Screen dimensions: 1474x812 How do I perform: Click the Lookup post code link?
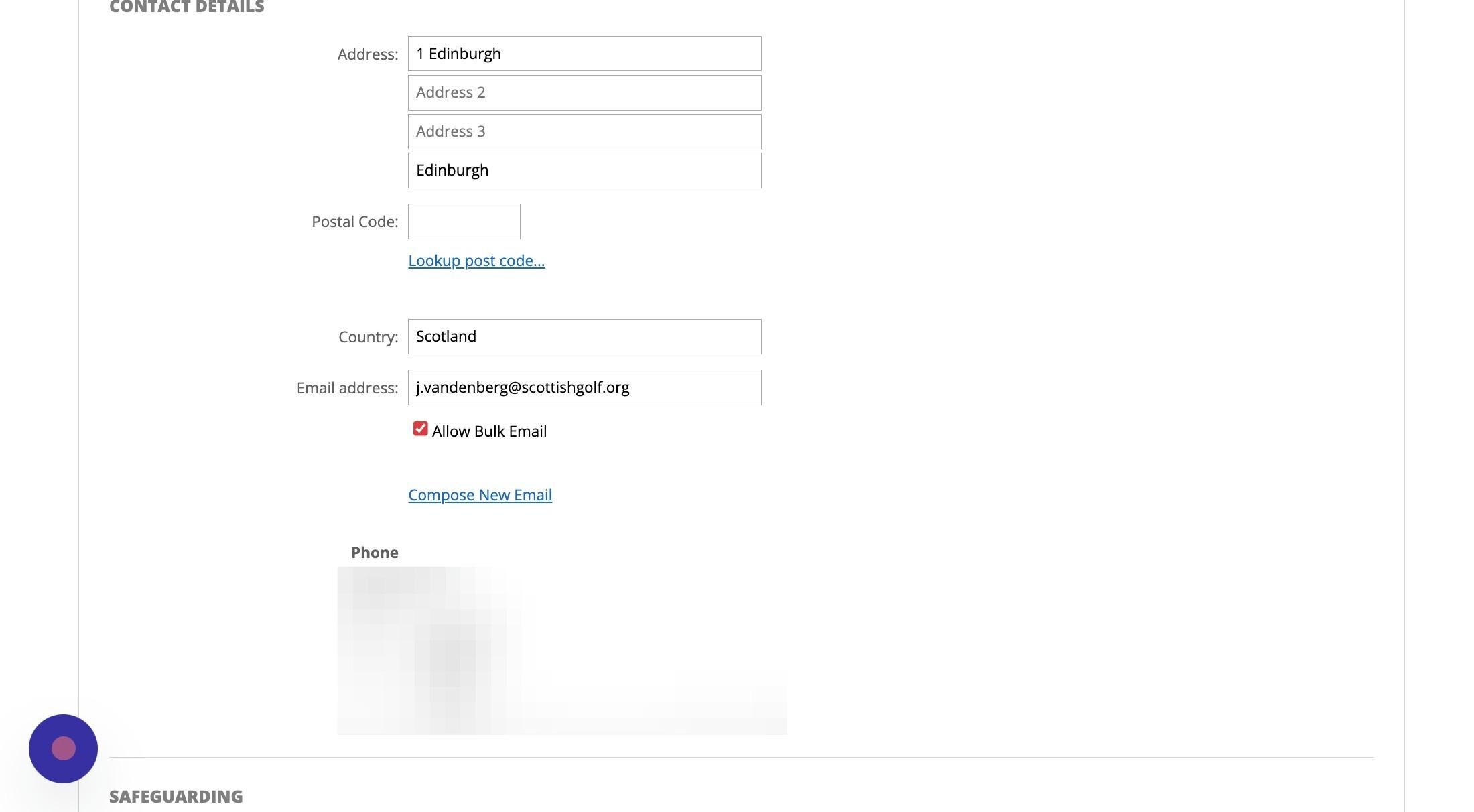[476, 261]
